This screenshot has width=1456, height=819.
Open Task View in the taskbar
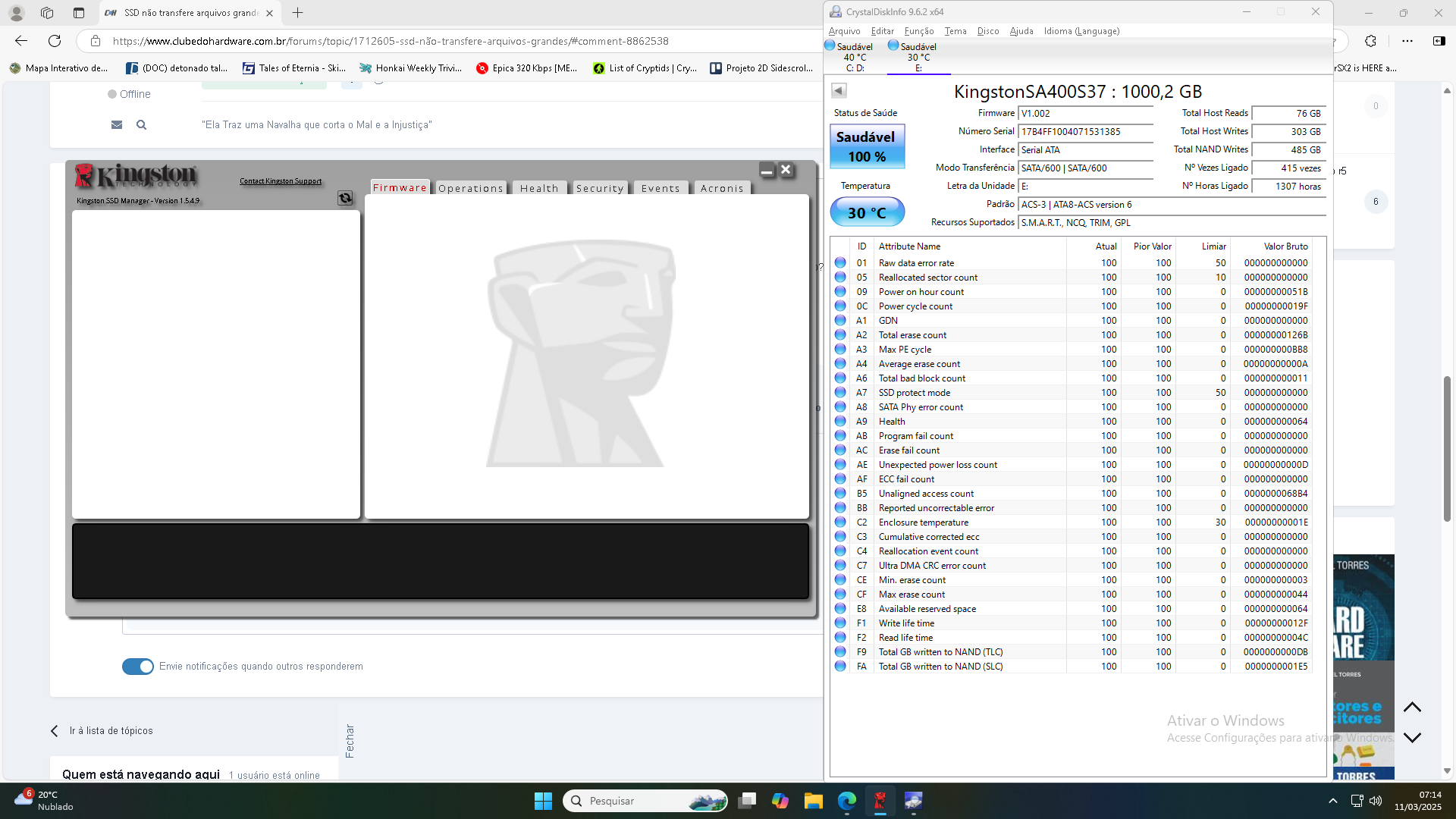(x=748, y=801)
